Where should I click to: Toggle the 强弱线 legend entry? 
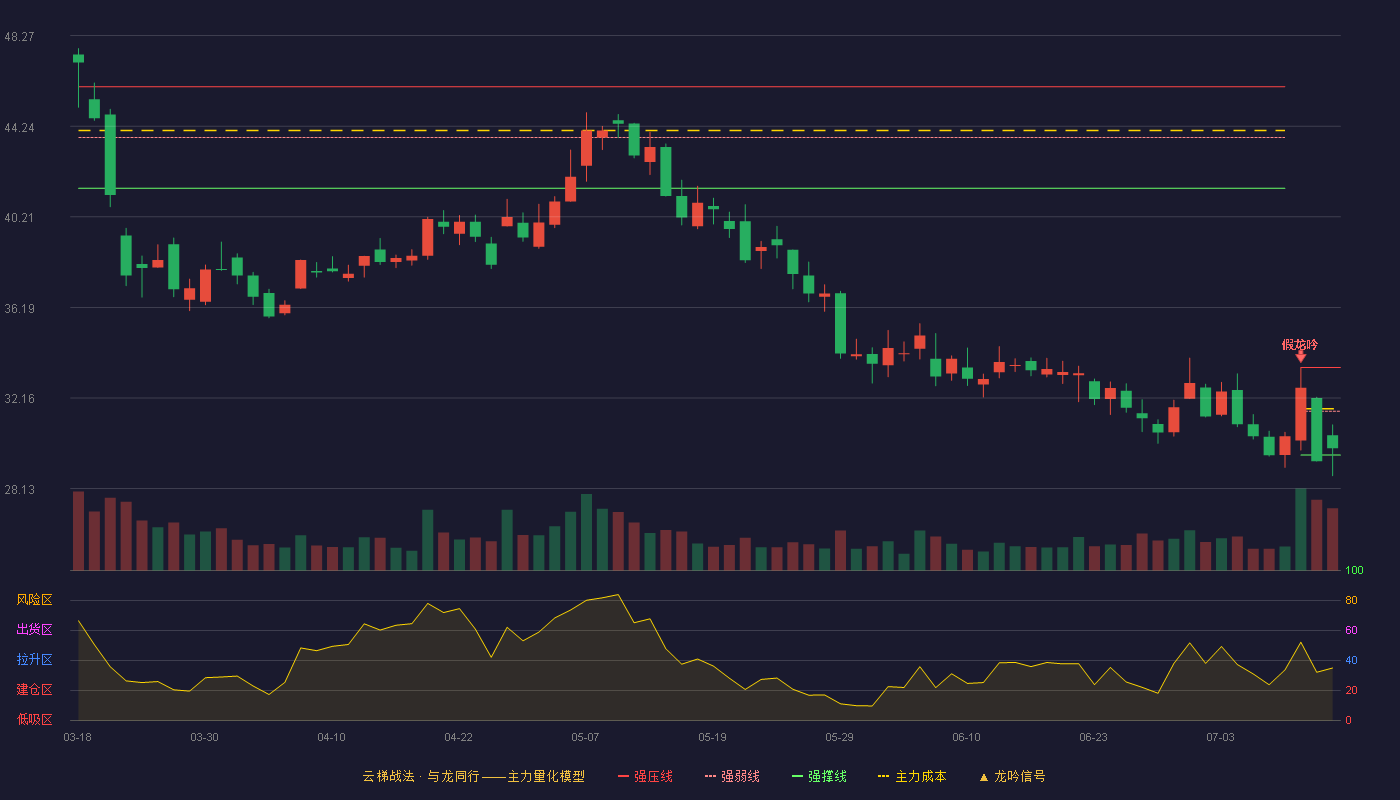click(x=732, y=776)
